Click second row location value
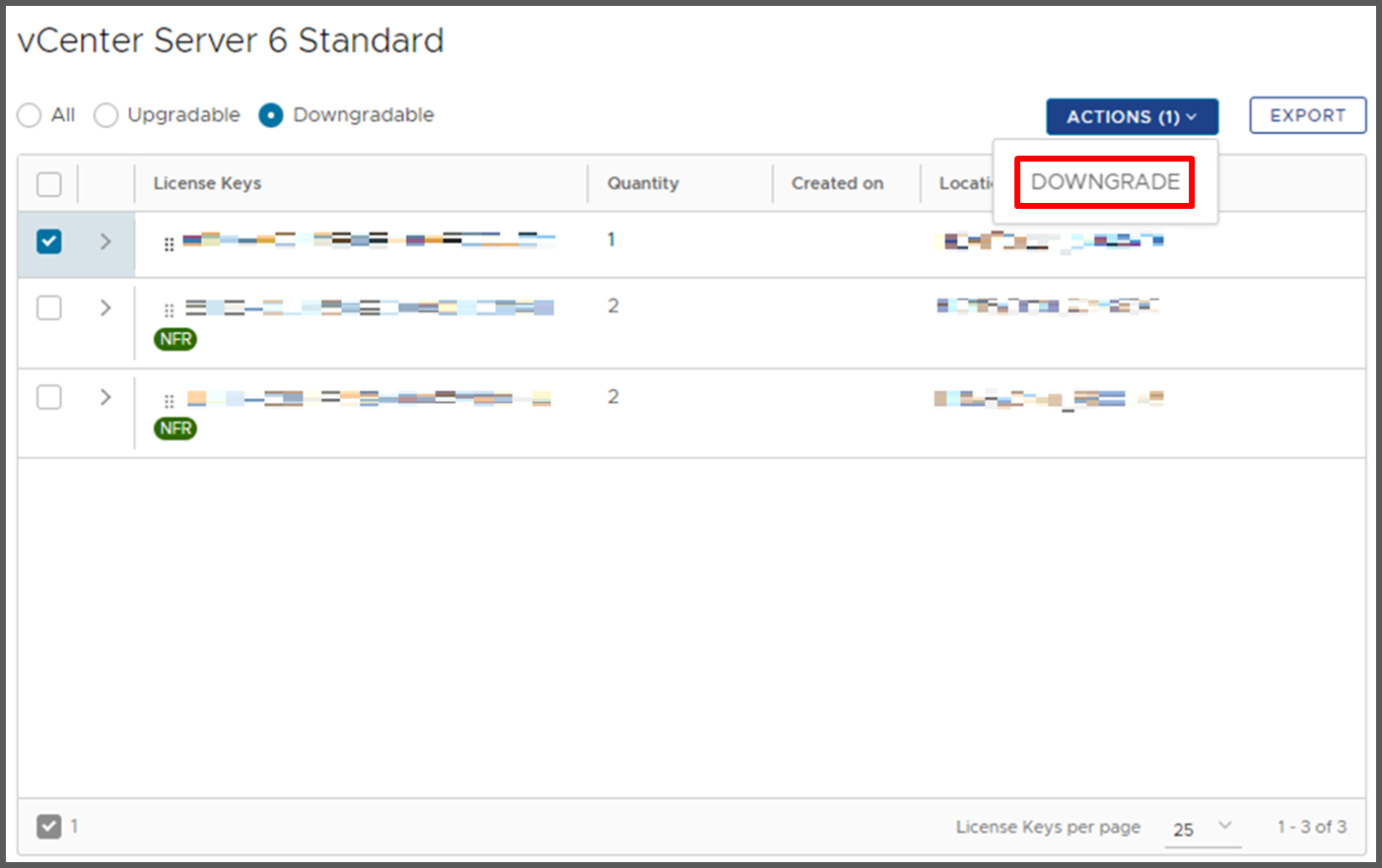Screen dimensions: 1382x868 tap(1048, 306)
